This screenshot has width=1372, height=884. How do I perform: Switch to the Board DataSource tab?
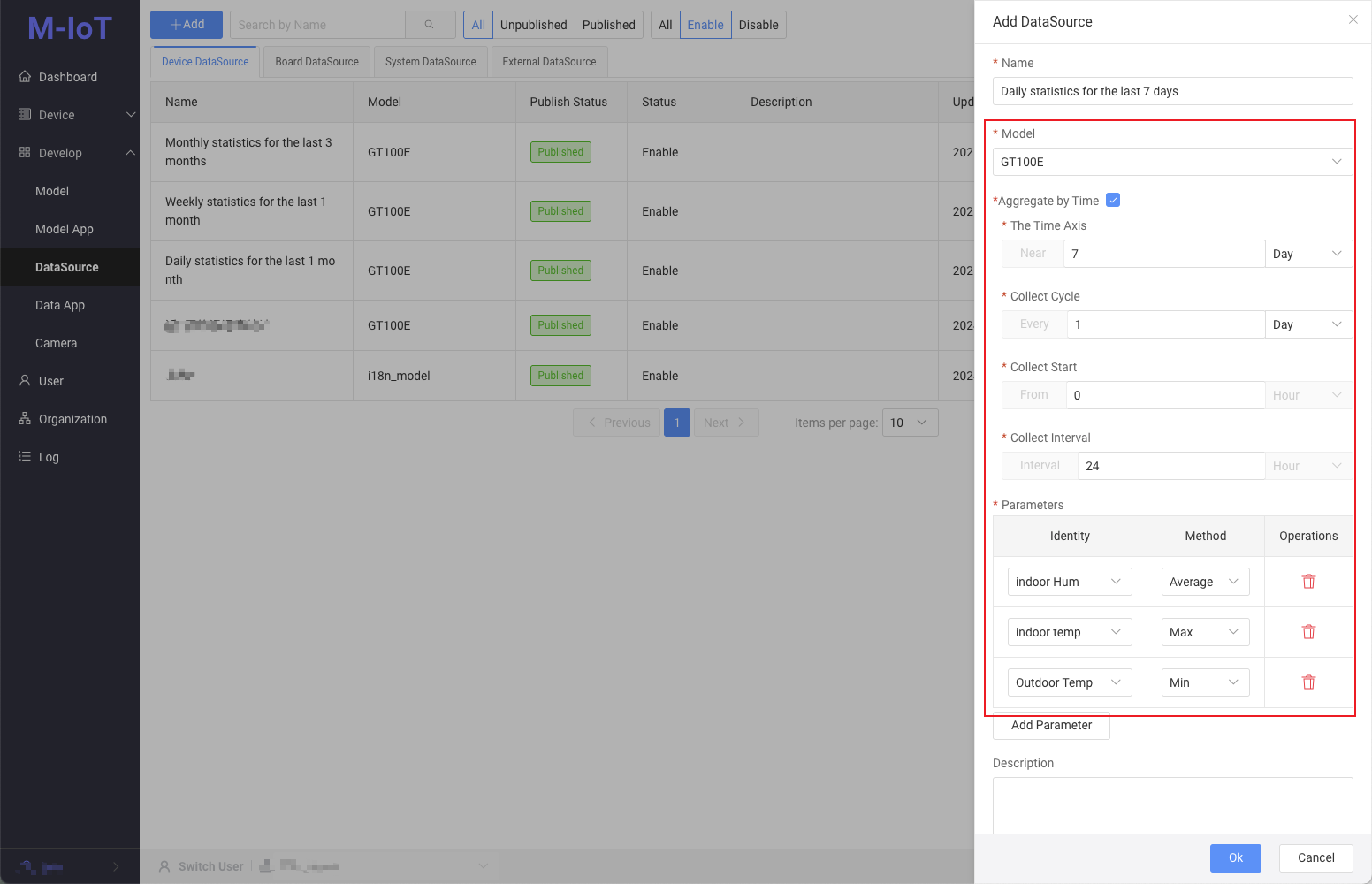click(x=316, y=62)
